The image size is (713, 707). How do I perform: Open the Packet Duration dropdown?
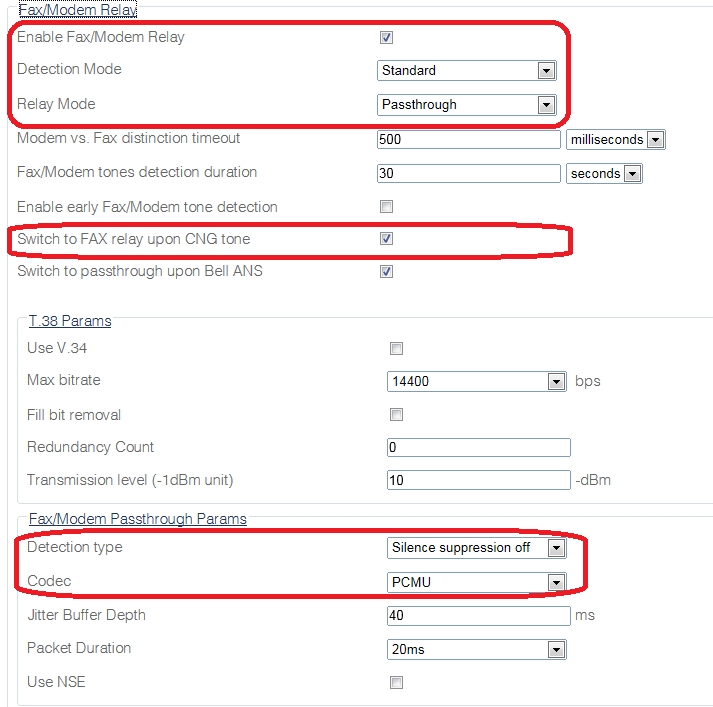pos(476,650)
